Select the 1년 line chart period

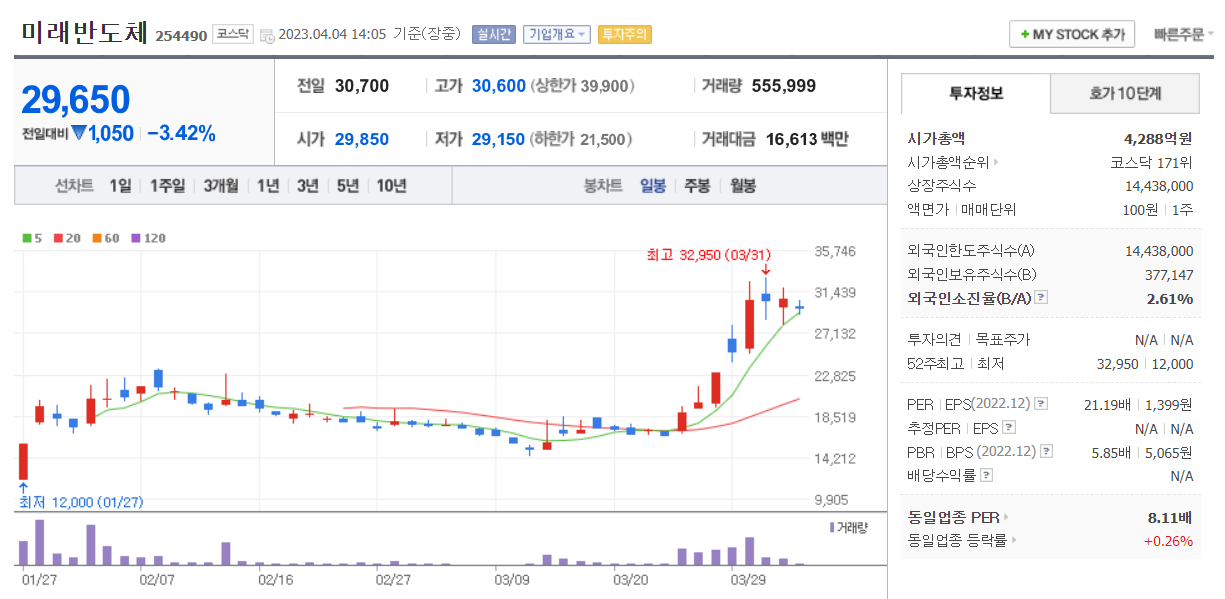pos(267,185)
